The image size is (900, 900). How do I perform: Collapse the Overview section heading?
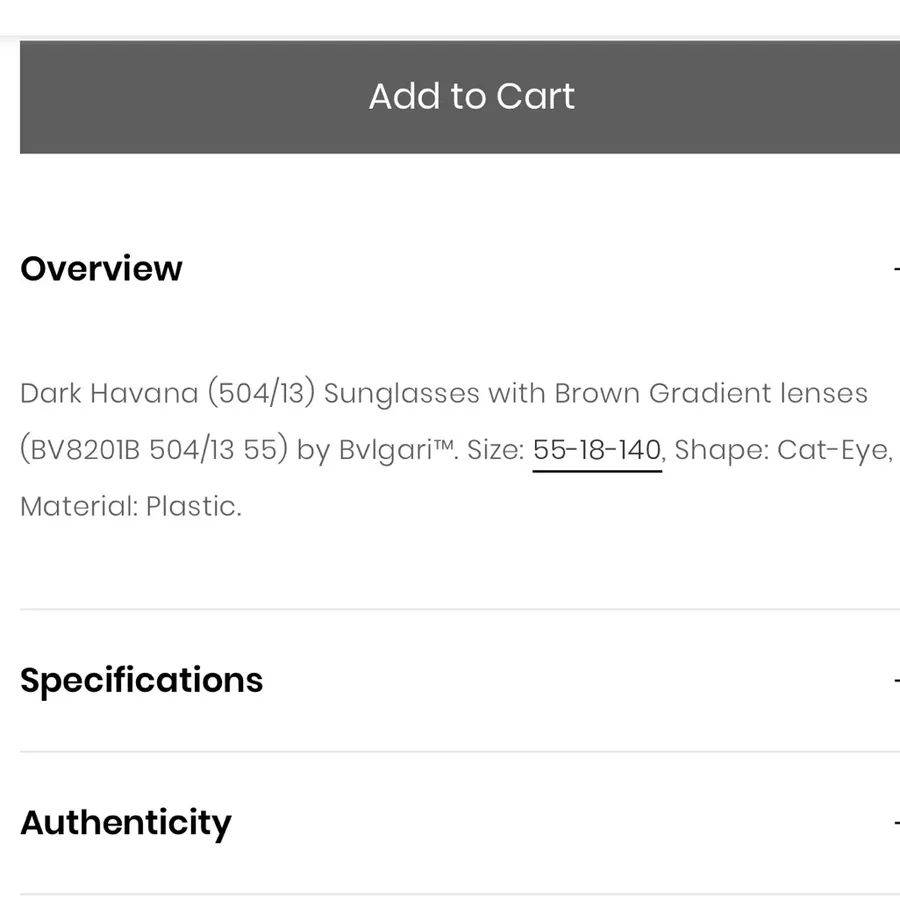[101, 269]
